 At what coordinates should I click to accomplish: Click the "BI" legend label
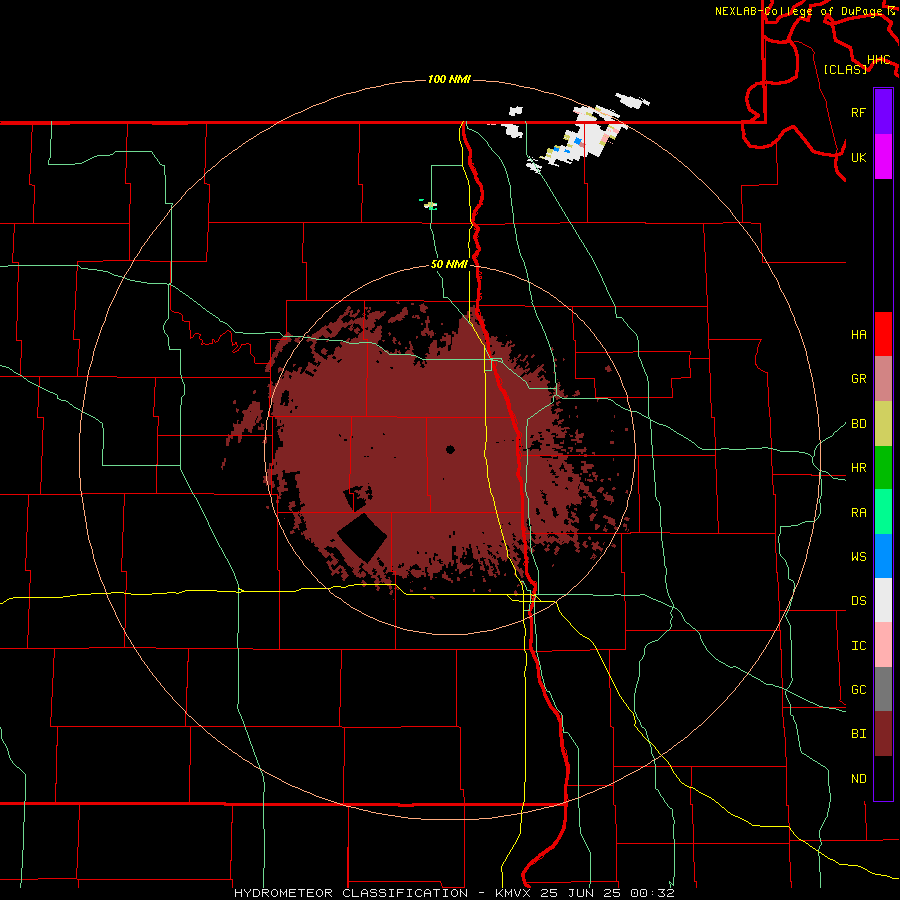858,734
